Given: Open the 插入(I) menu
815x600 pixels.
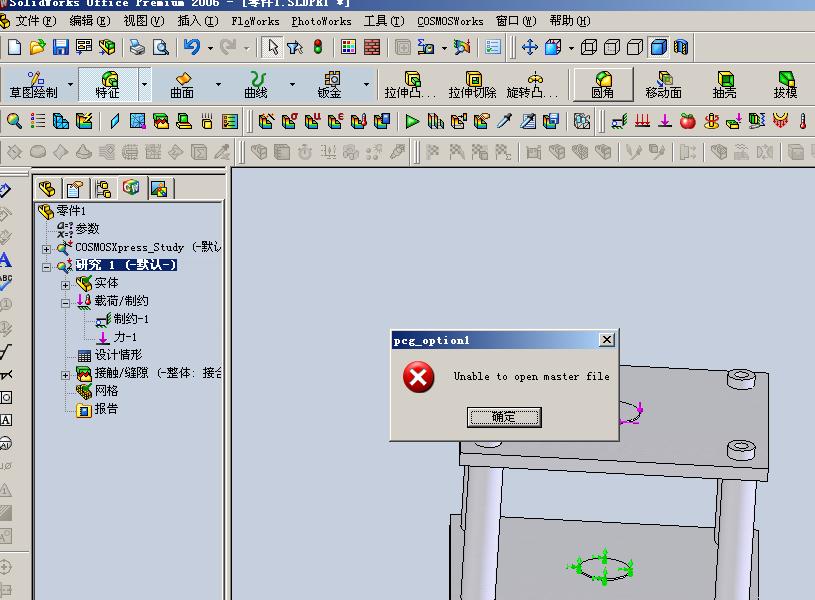Looking at the screenshot, I should coord(198,21).
